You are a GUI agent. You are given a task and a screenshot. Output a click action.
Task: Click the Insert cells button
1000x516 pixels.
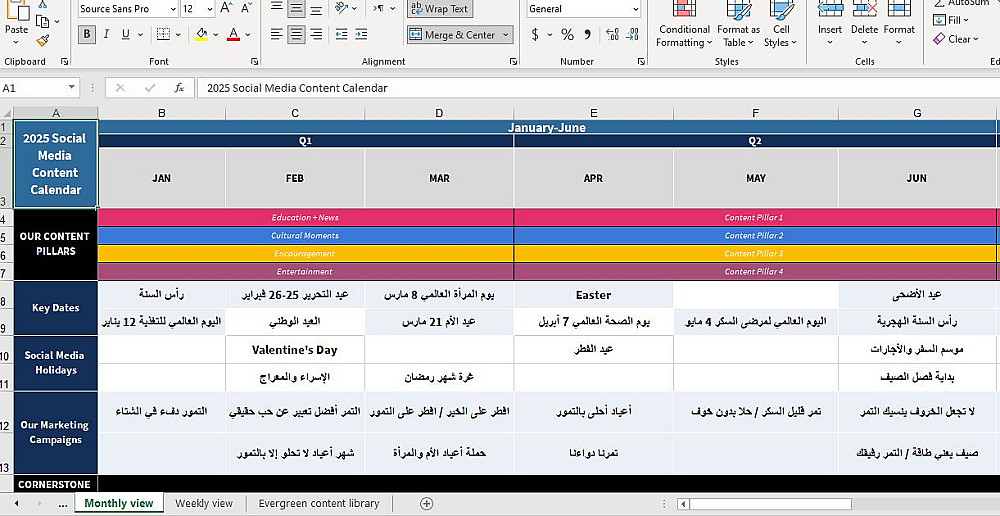(830, 23)
